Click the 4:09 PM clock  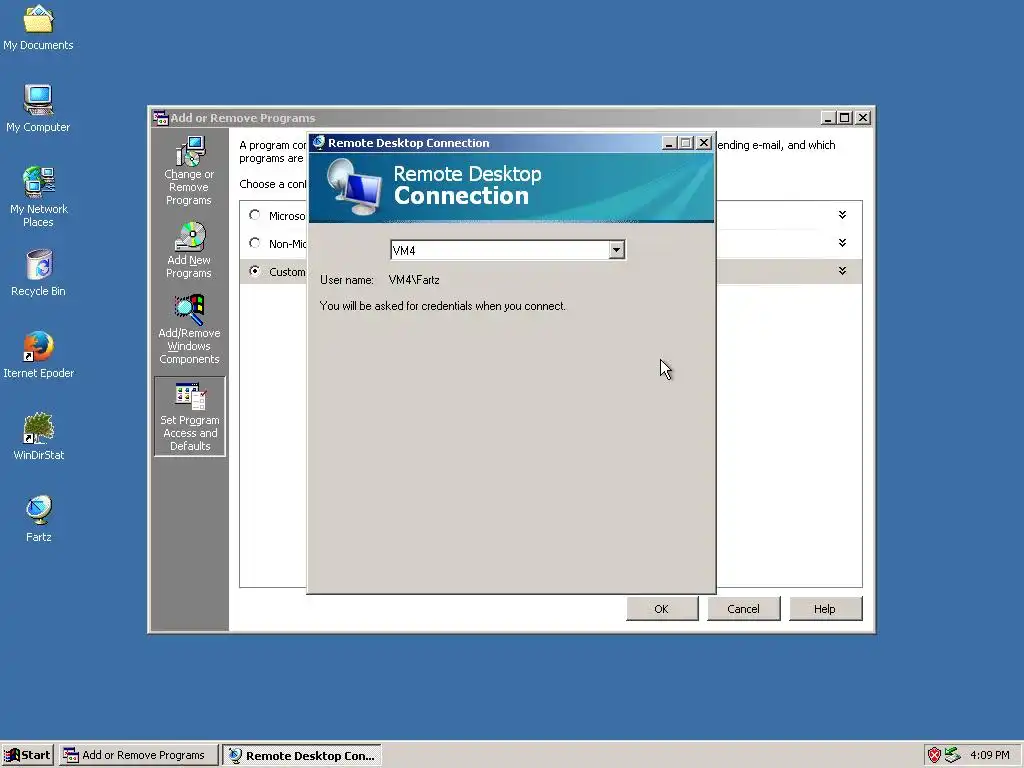(x=989, y=755)
